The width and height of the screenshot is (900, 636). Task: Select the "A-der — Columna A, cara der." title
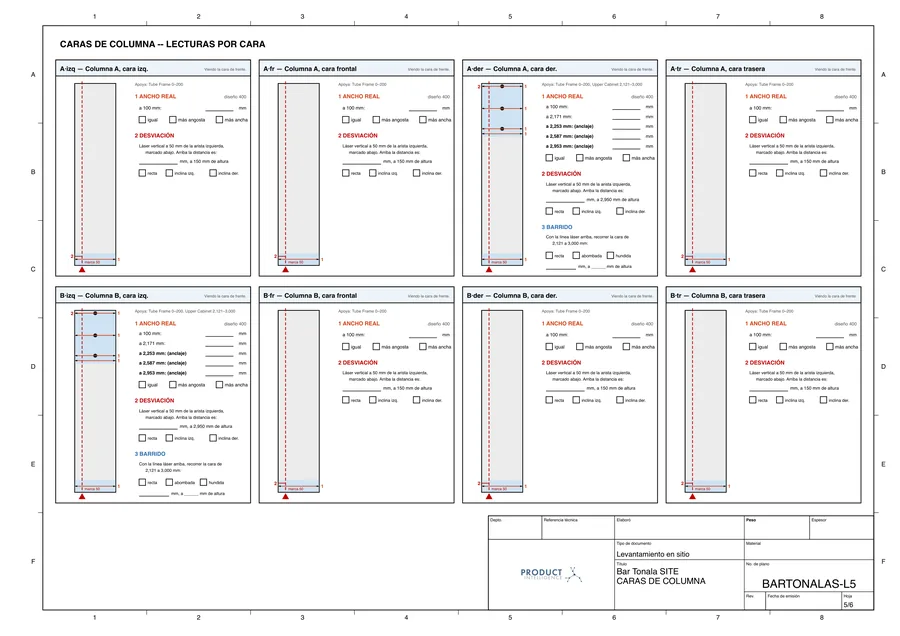click(512, 69)
